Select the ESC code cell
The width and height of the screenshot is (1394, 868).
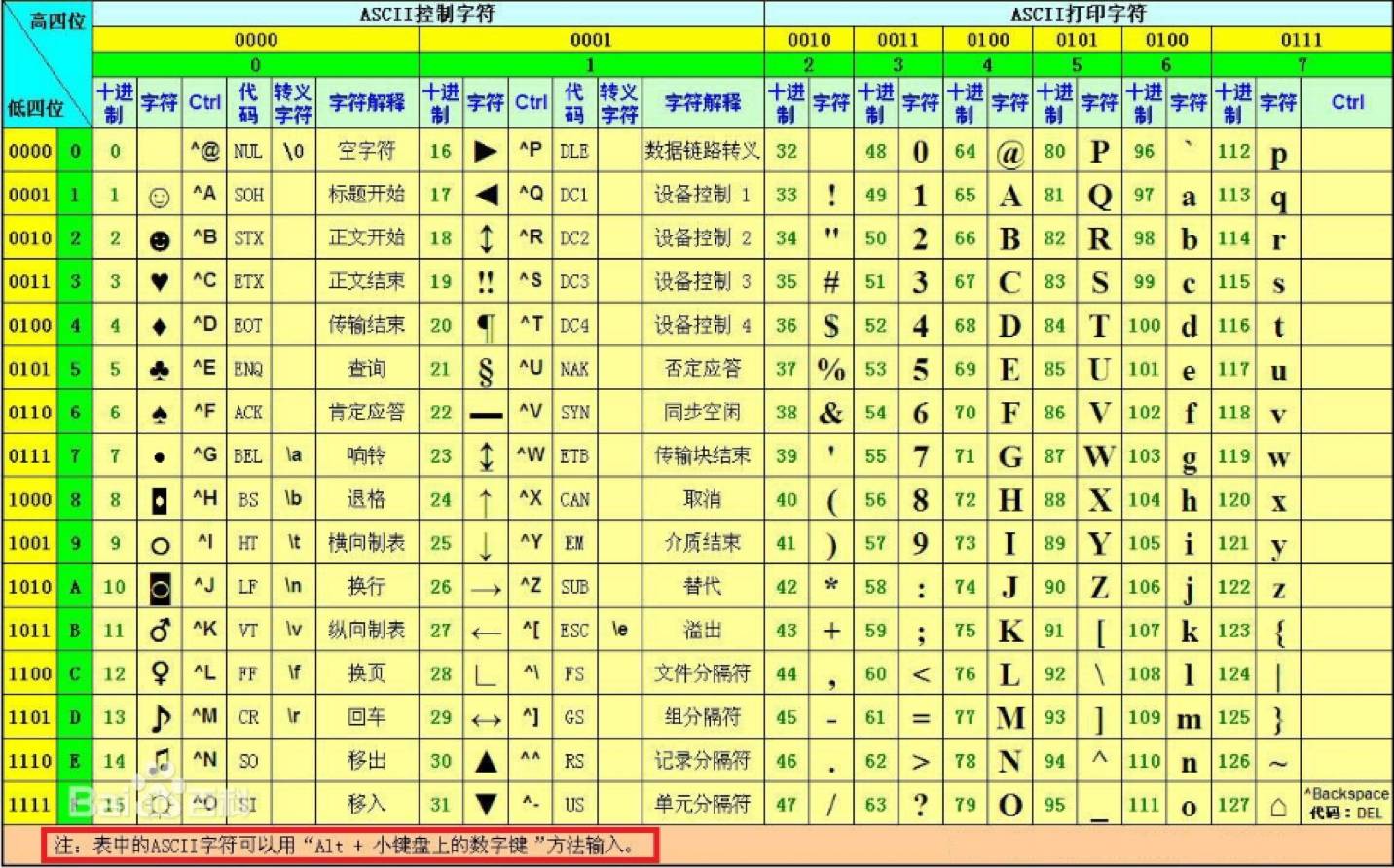point(573,631)
